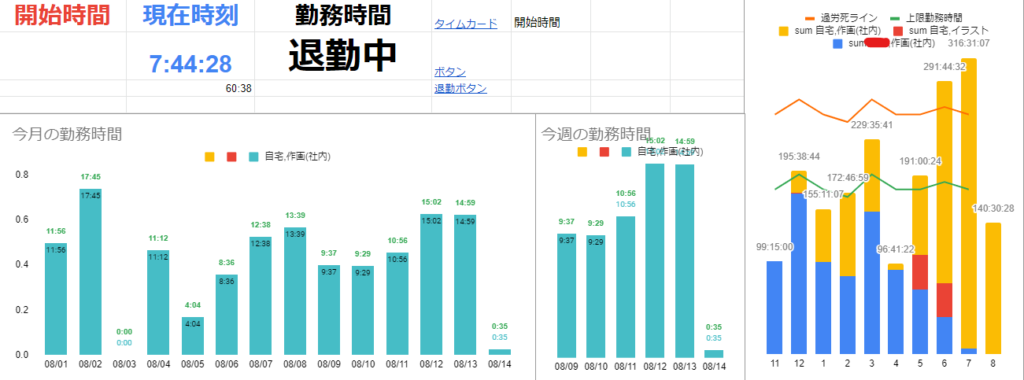Click the red segment in month 5 bar
Screen dimensions: 1024x380
click(x=920, y=272)
